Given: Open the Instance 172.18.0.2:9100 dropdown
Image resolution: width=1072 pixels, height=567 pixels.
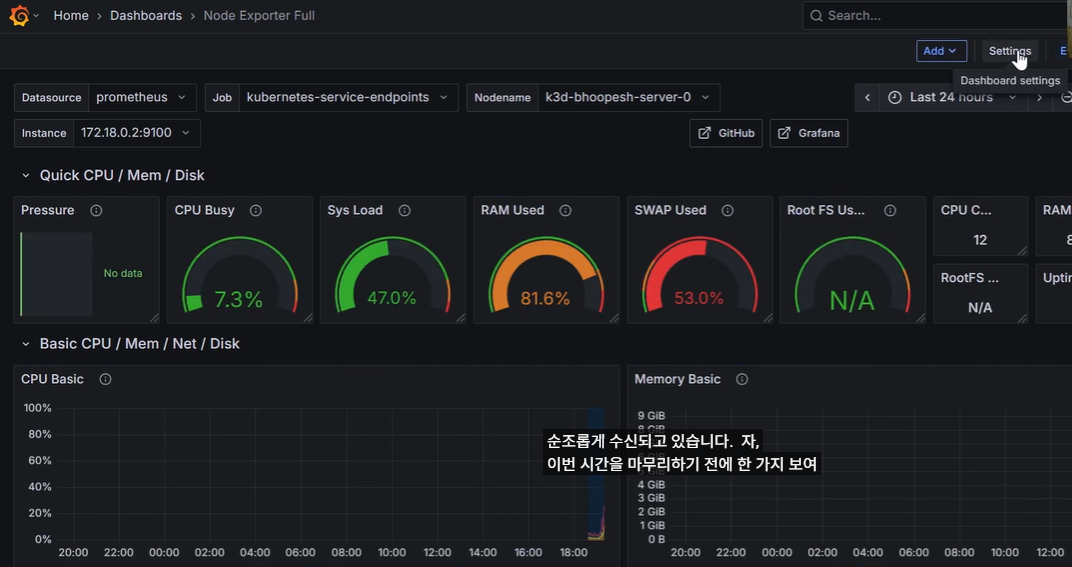Looking at the screenshot, I should (x=137, y=133).
